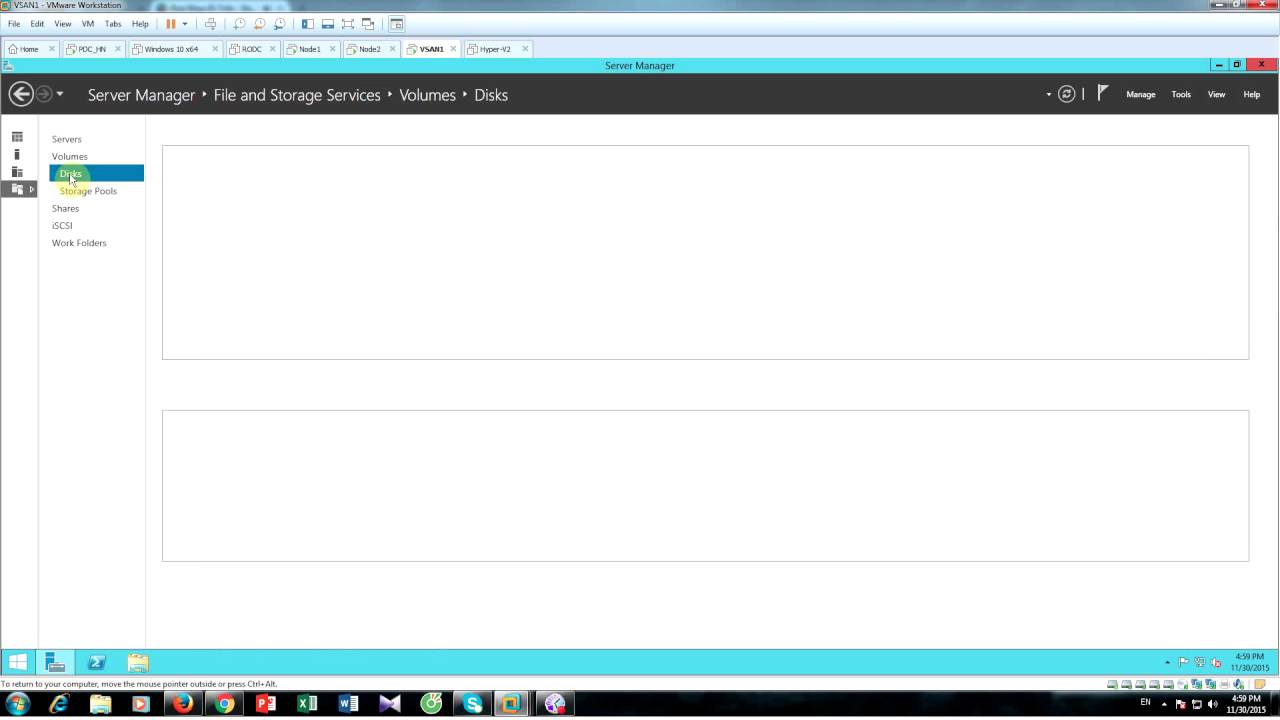1280x720 pixels.
Task: Show hidden icons in guest tray
Action: [1167, 662]
